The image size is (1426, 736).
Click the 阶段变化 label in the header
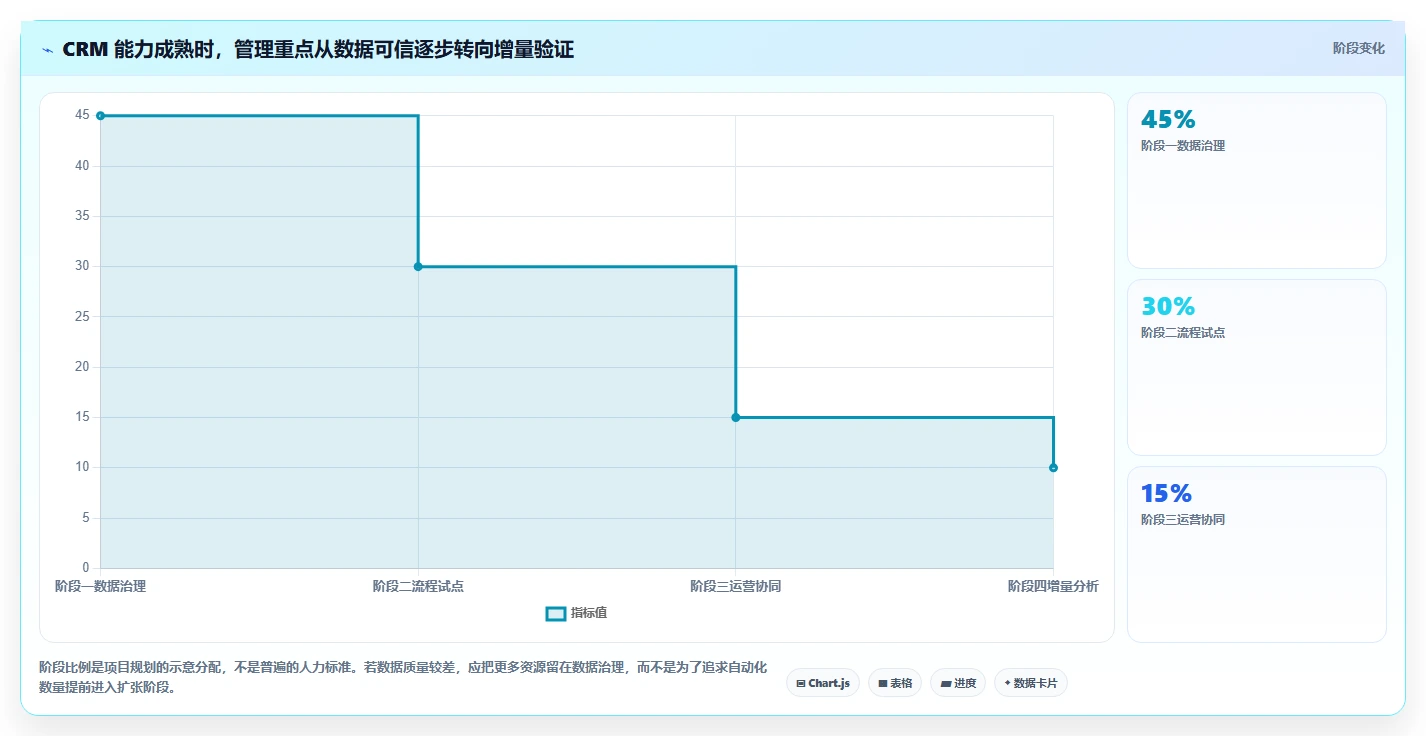1358,48
